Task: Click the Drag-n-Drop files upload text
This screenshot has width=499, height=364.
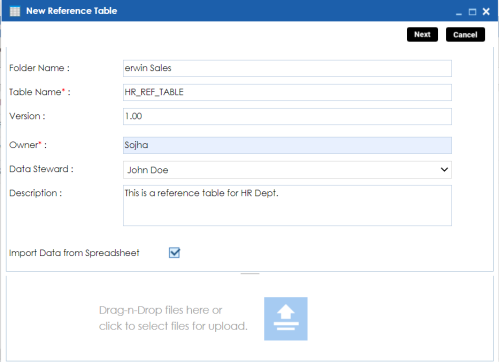Action: 173,318
